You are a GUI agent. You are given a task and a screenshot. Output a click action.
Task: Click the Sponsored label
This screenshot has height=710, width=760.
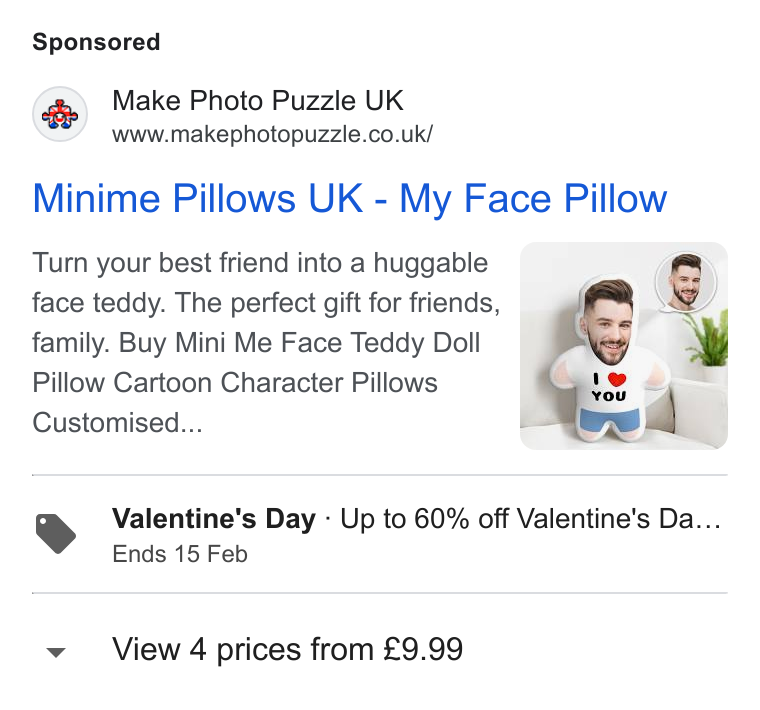pos(96,42)
